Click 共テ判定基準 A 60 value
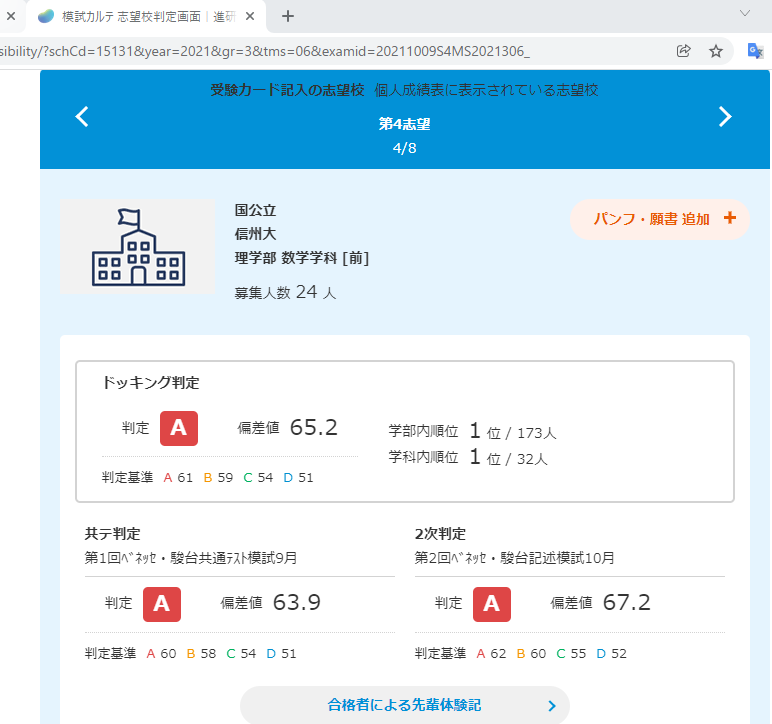 [x=161, y=654]
